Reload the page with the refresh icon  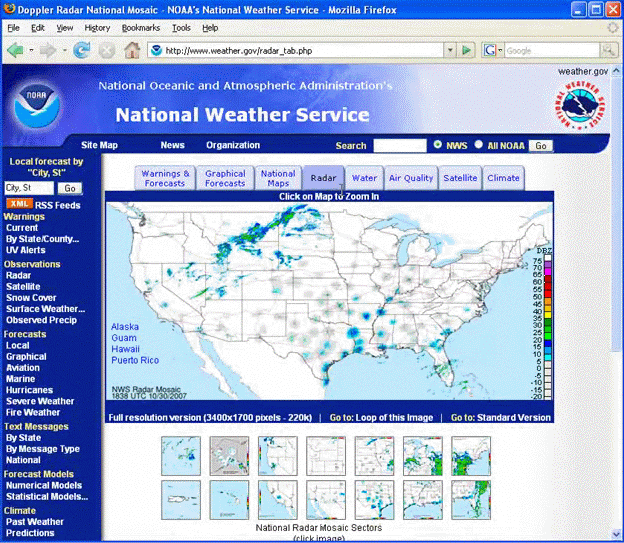[82, 51]
